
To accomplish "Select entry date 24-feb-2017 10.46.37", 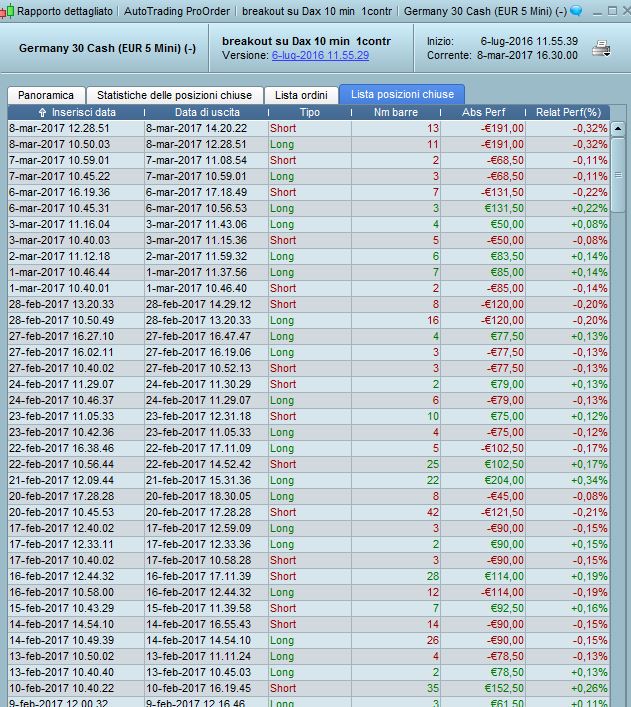I will (61, 400).
